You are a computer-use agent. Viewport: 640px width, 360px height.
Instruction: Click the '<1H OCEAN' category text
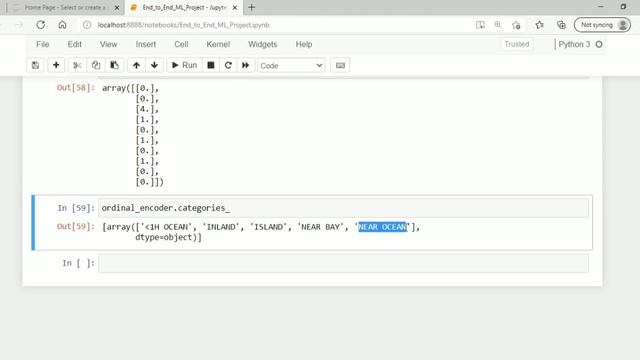(x=166, y=227)
